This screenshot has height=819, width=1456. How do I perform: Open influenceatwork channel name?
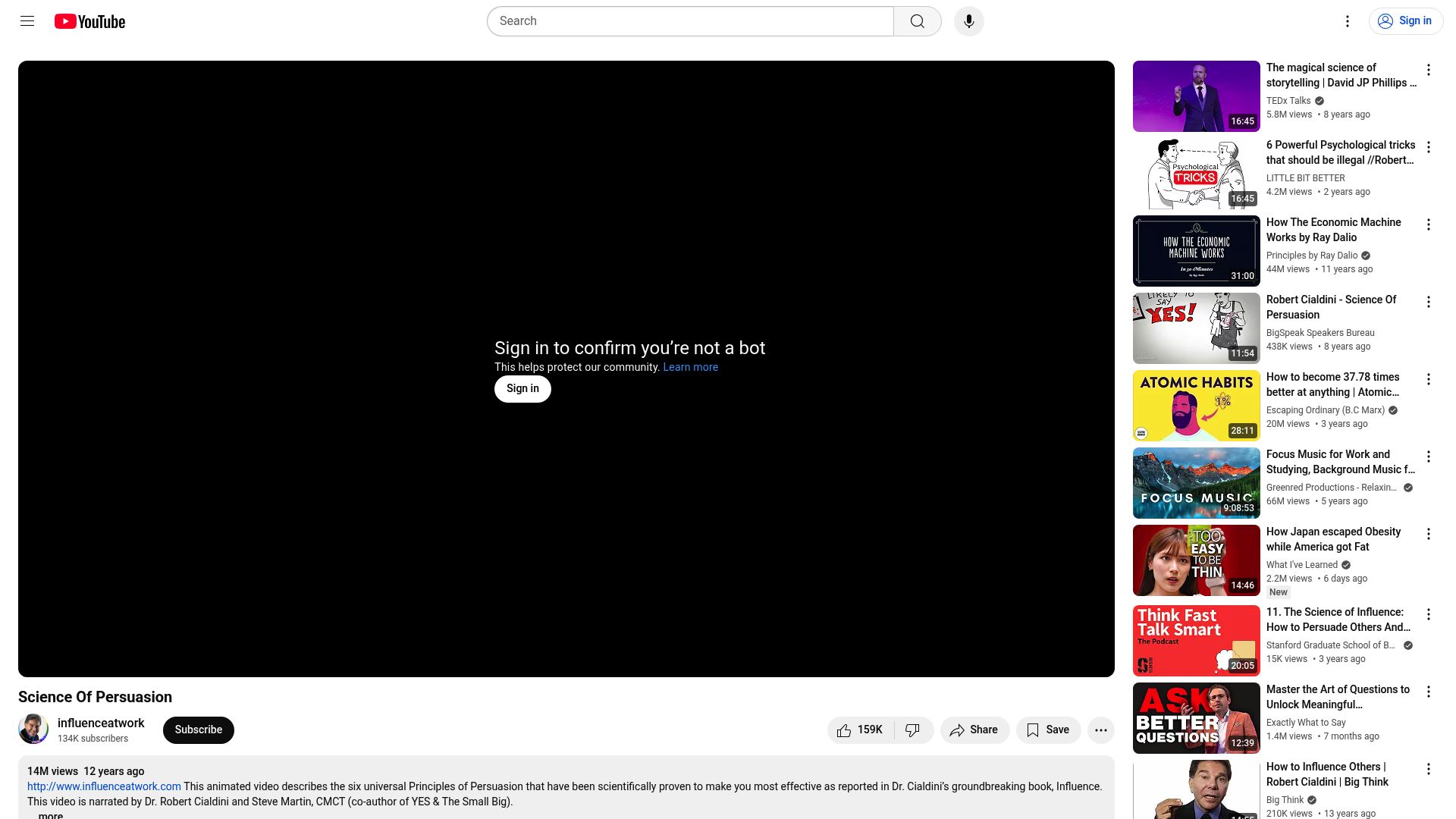(101, 723)
